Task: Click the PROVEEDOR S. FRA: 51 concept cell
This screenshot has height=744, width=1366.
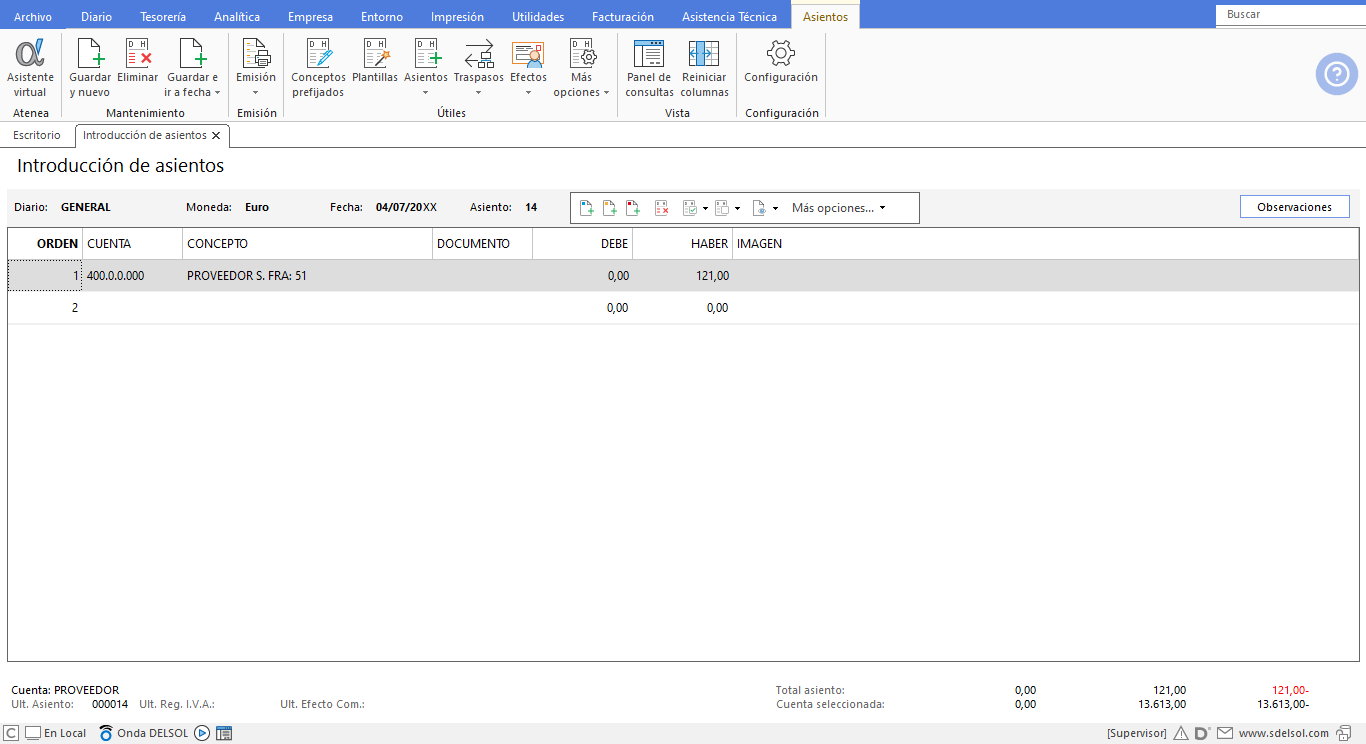Action: (307, 276)
